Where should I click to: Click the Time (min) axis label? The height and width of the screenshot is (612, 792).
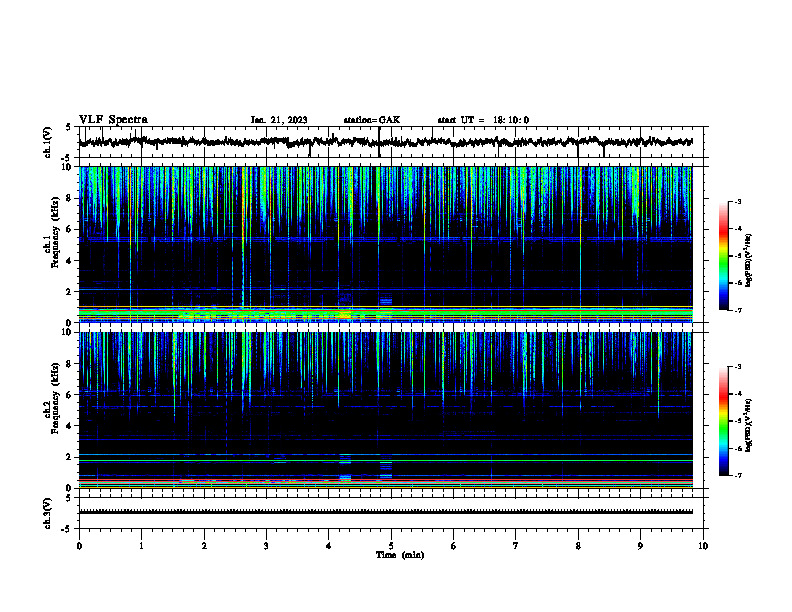point(400,555)
